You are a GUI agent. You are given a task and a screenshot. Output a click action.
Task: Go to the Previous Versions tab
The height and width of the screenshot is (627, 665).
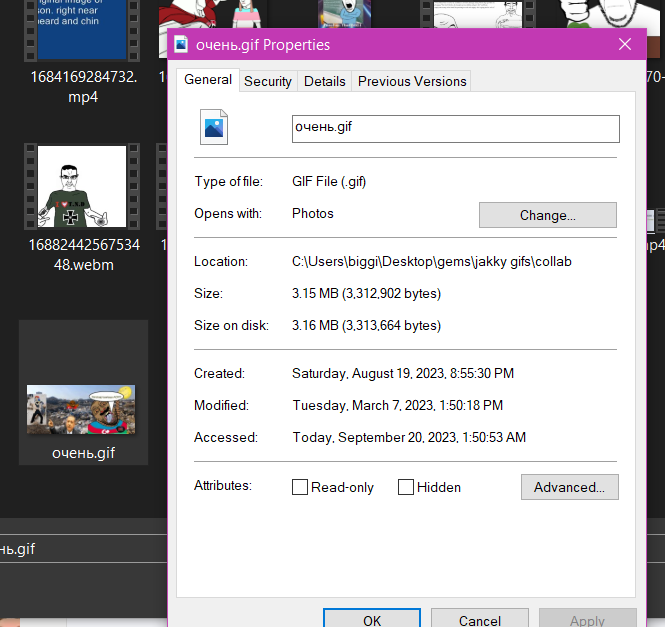[x=412, y=81]
